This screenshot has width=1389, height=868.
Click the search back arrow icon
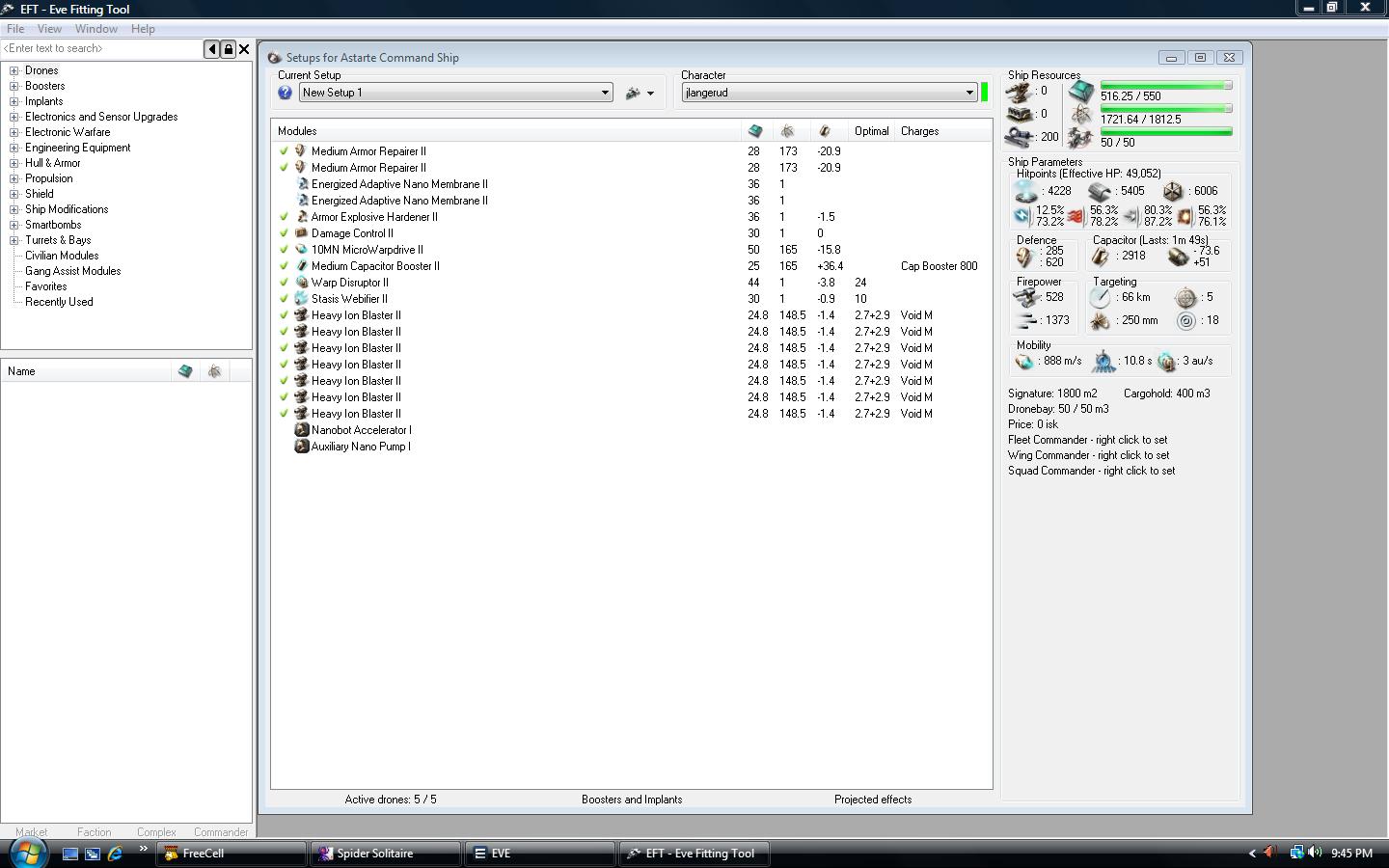click(212, 49)
